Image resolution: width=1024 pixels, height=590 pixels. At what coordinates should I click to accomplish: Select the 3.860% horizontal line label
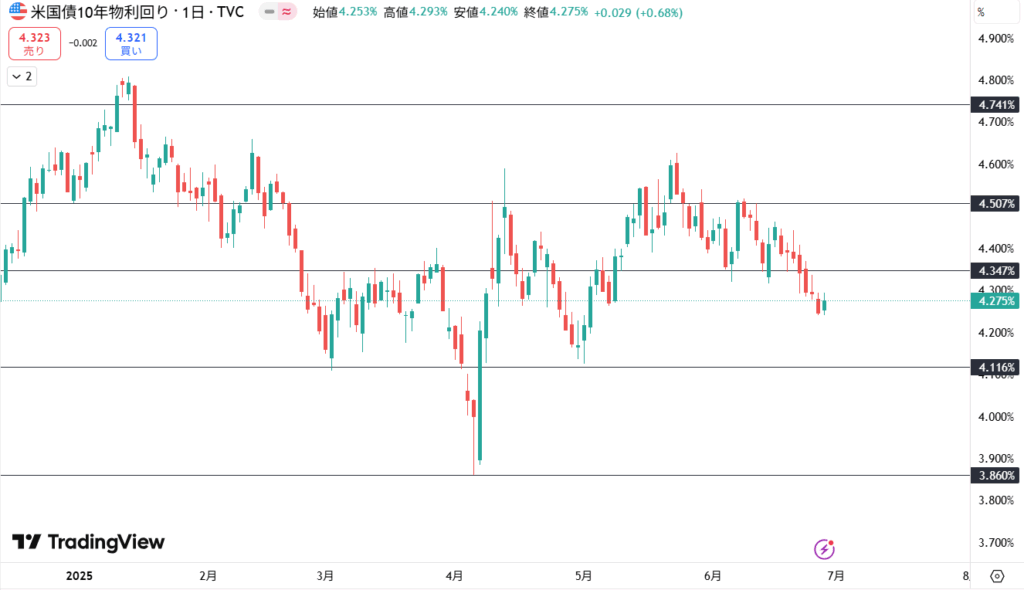995,476
